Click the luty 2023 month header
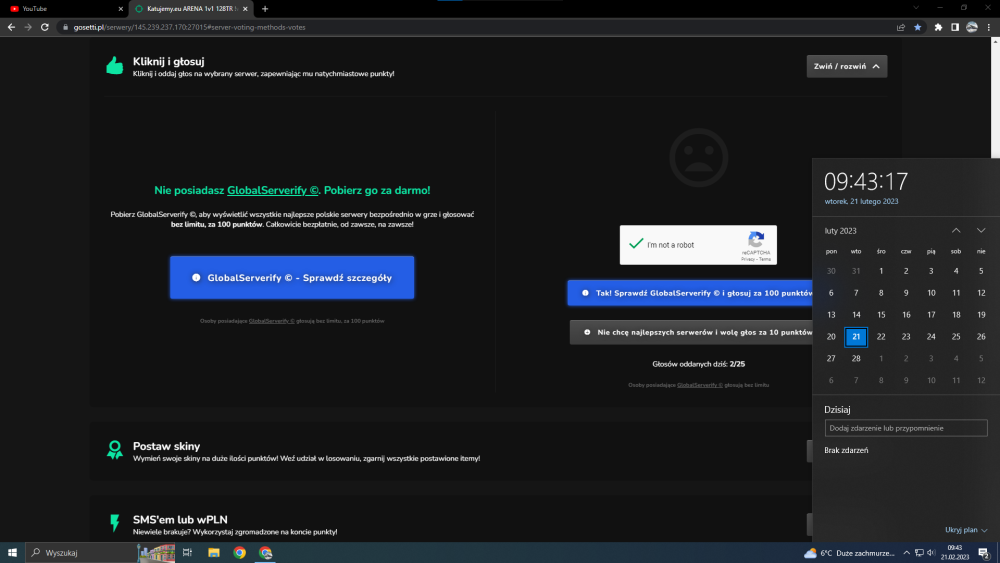 (841, 231)
